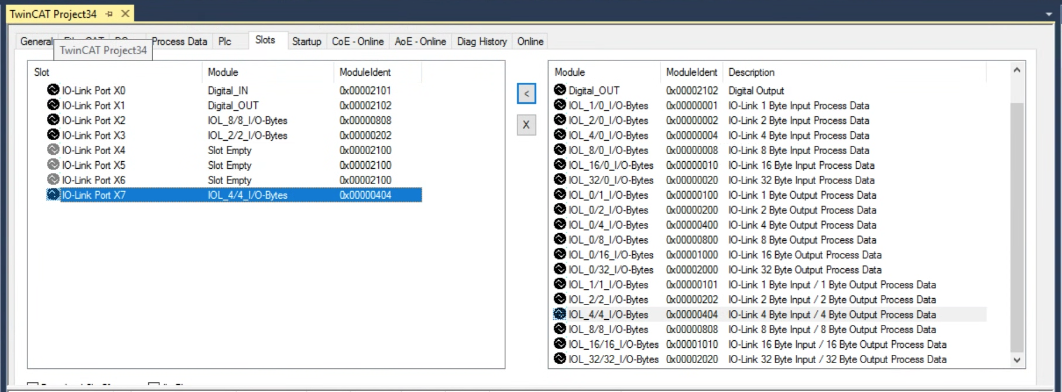Click ModuleIdent 0x00002000 in the modules list
Viewport: 1062px width, 392px height.
point(692,269)
